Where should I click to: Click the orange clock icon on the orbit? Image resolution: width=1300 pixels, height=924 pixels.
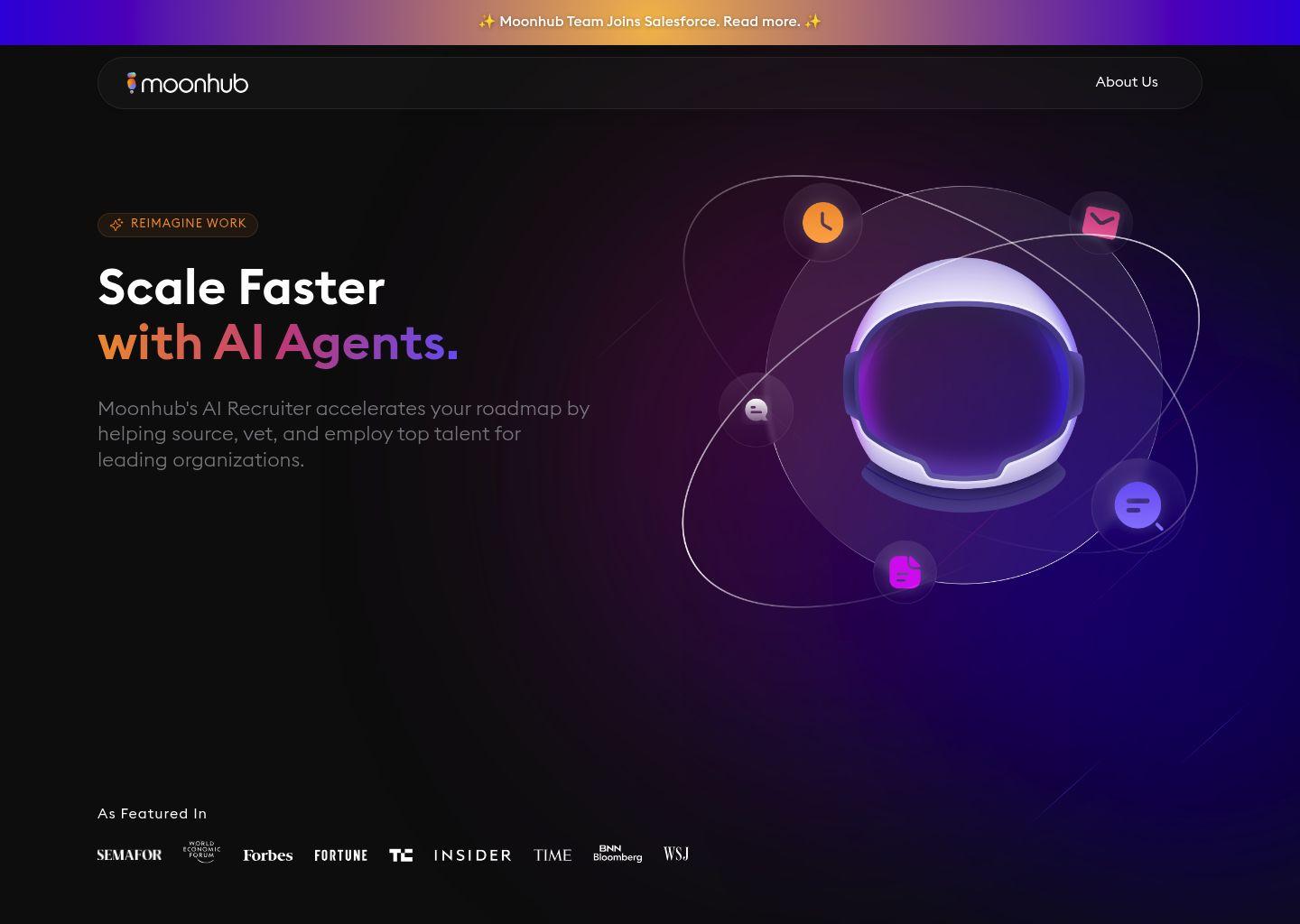point(822,222)
